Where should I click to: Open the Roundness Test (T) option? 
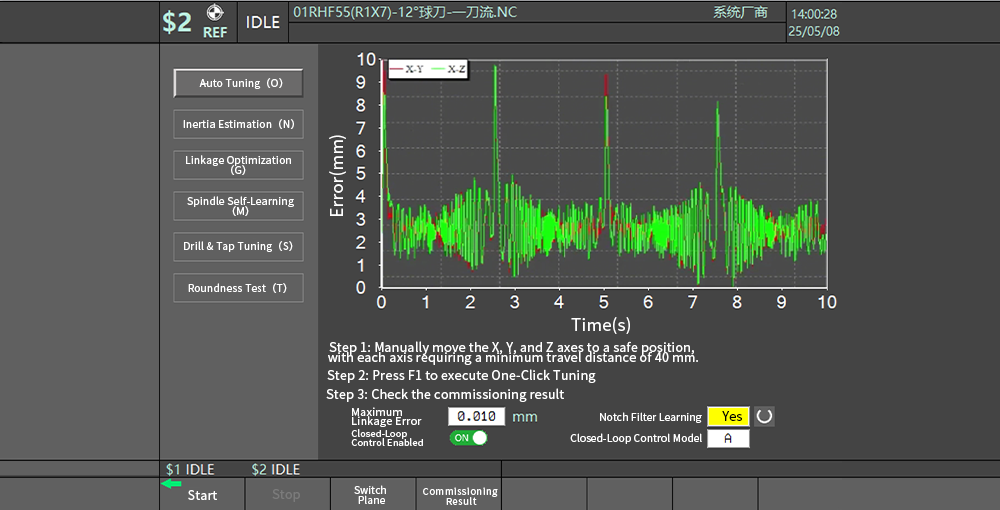click(238, 288)
